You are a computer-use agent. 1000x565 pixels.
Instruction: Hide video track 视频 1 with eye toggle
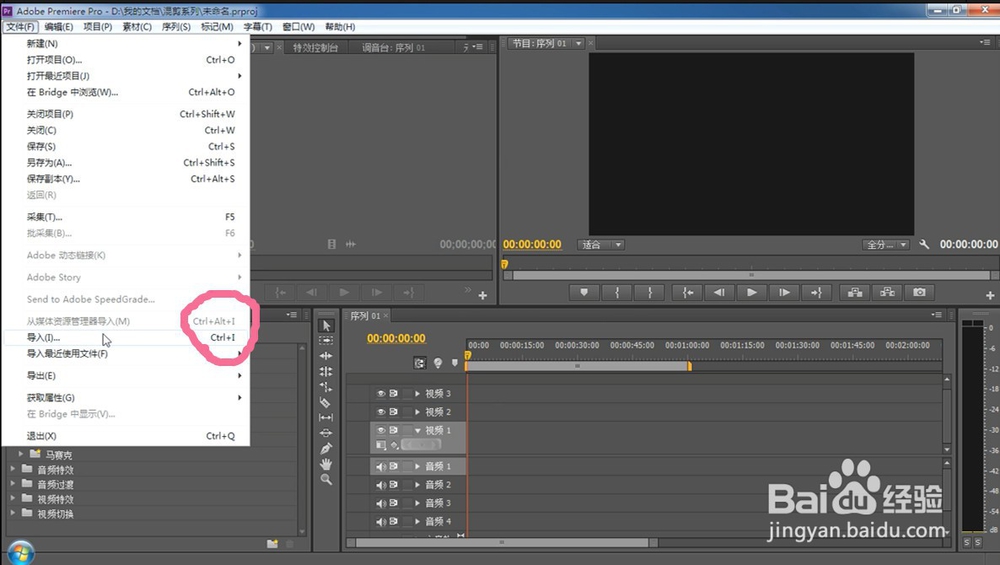tap(381, 430)
